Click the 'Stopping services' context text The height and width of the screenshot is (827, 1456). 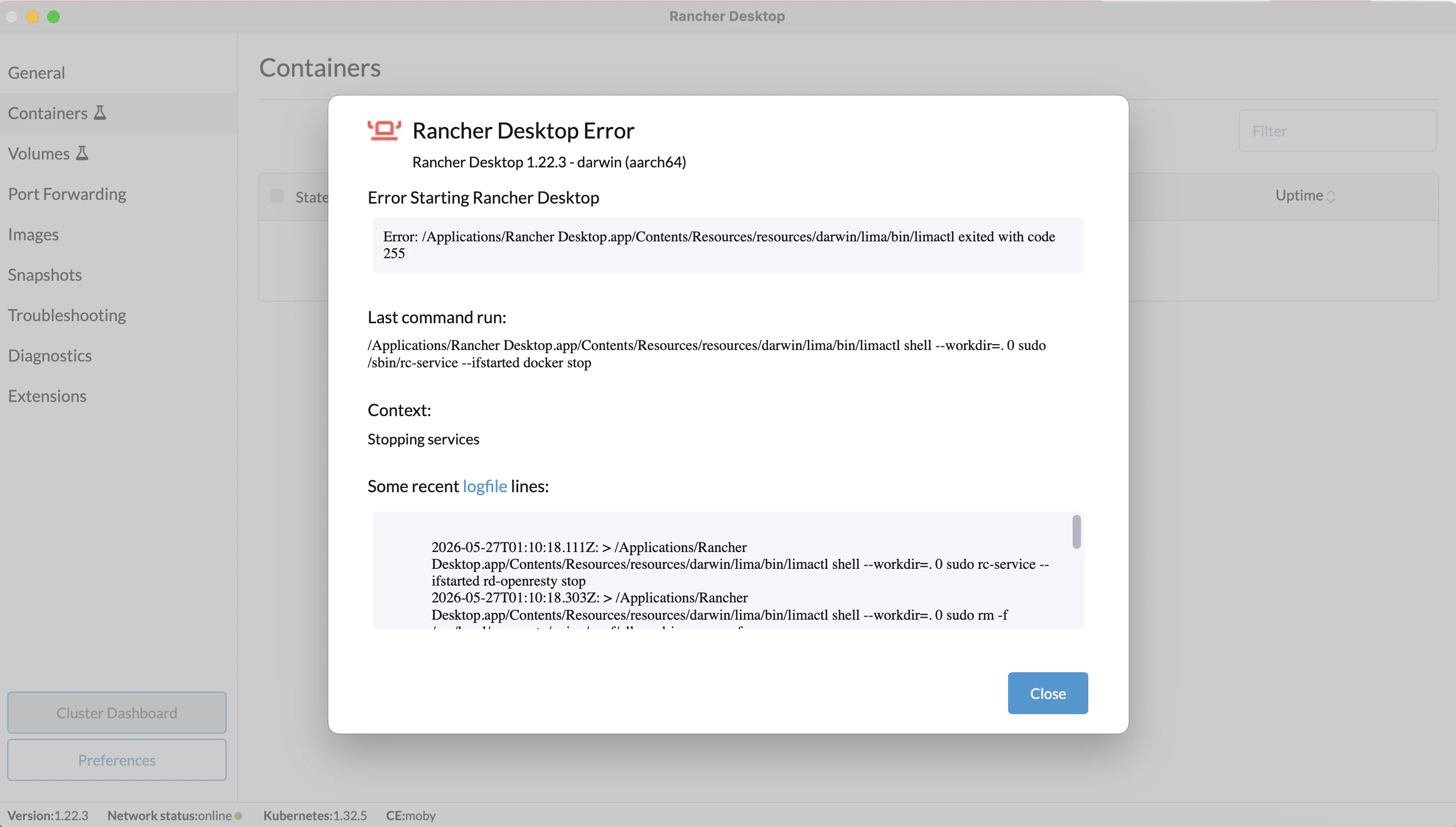point(423,439)
